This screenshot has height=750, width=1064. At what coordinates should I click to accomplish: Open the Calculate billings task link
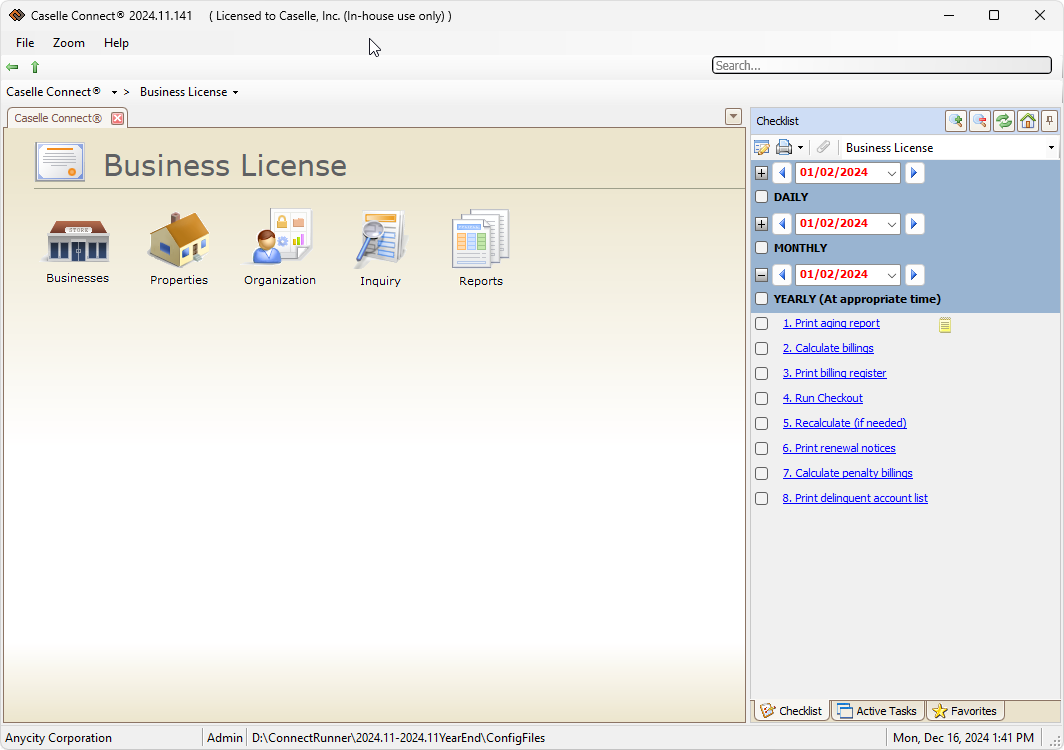828,348
